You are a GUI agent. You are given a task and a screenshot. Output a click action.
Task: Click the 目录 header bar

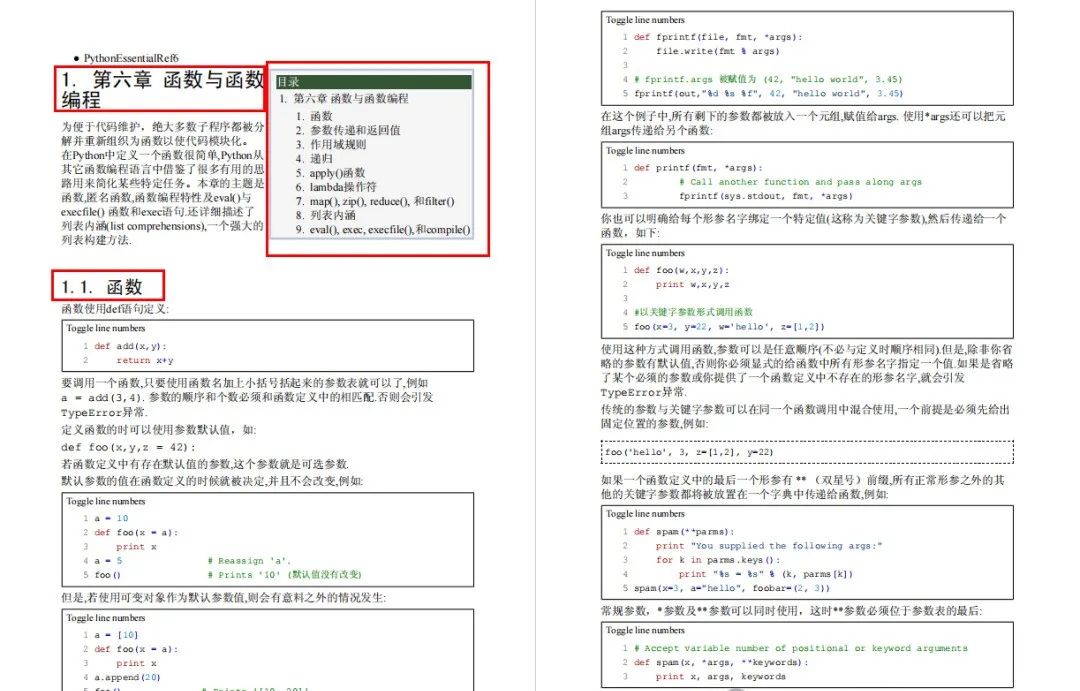pyautogui.click(x=373, y=81)
